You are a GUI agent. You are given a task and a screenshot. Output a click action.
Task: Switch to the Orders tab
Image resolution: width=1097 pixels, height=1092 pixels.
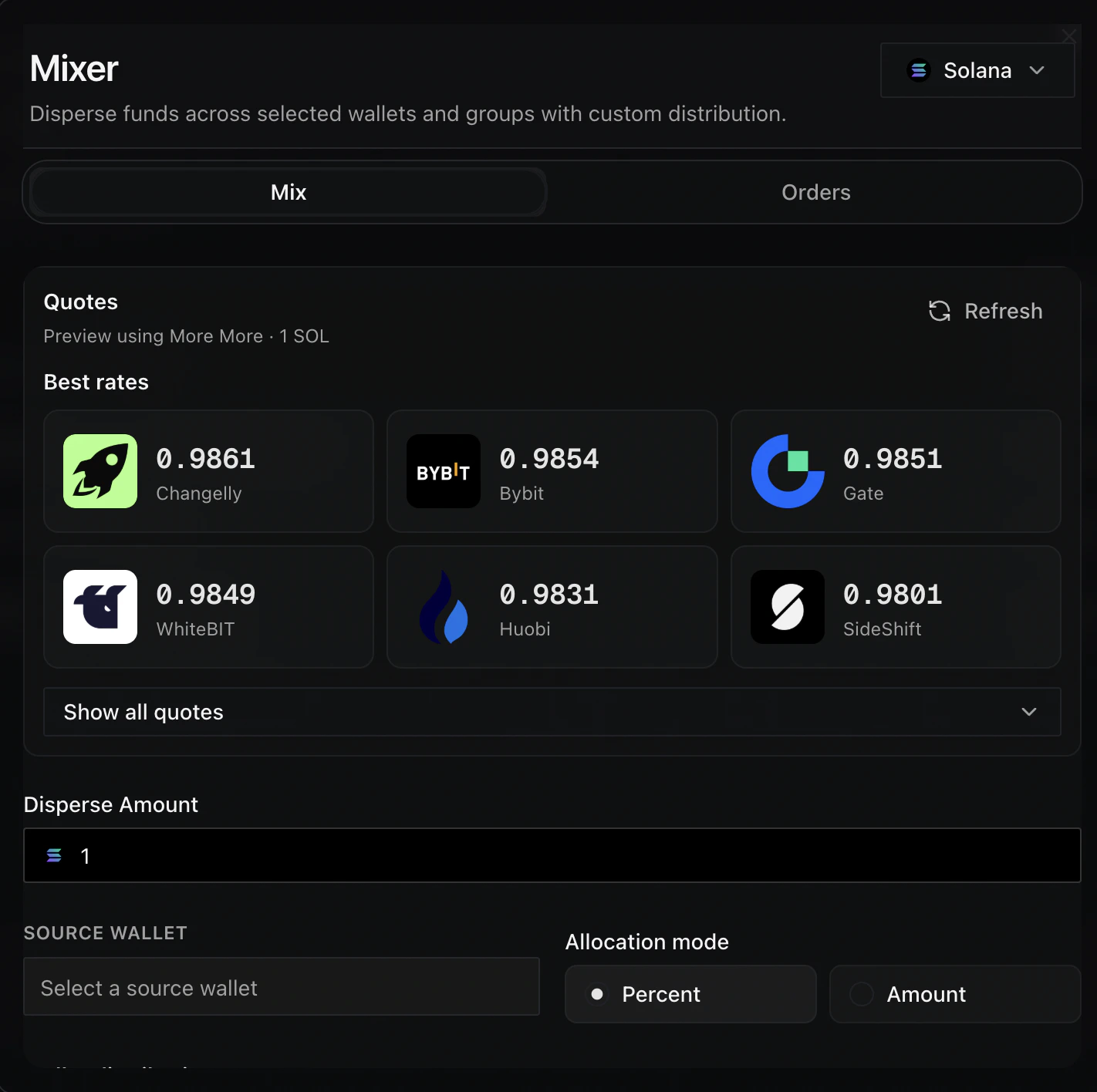point(815,192)
